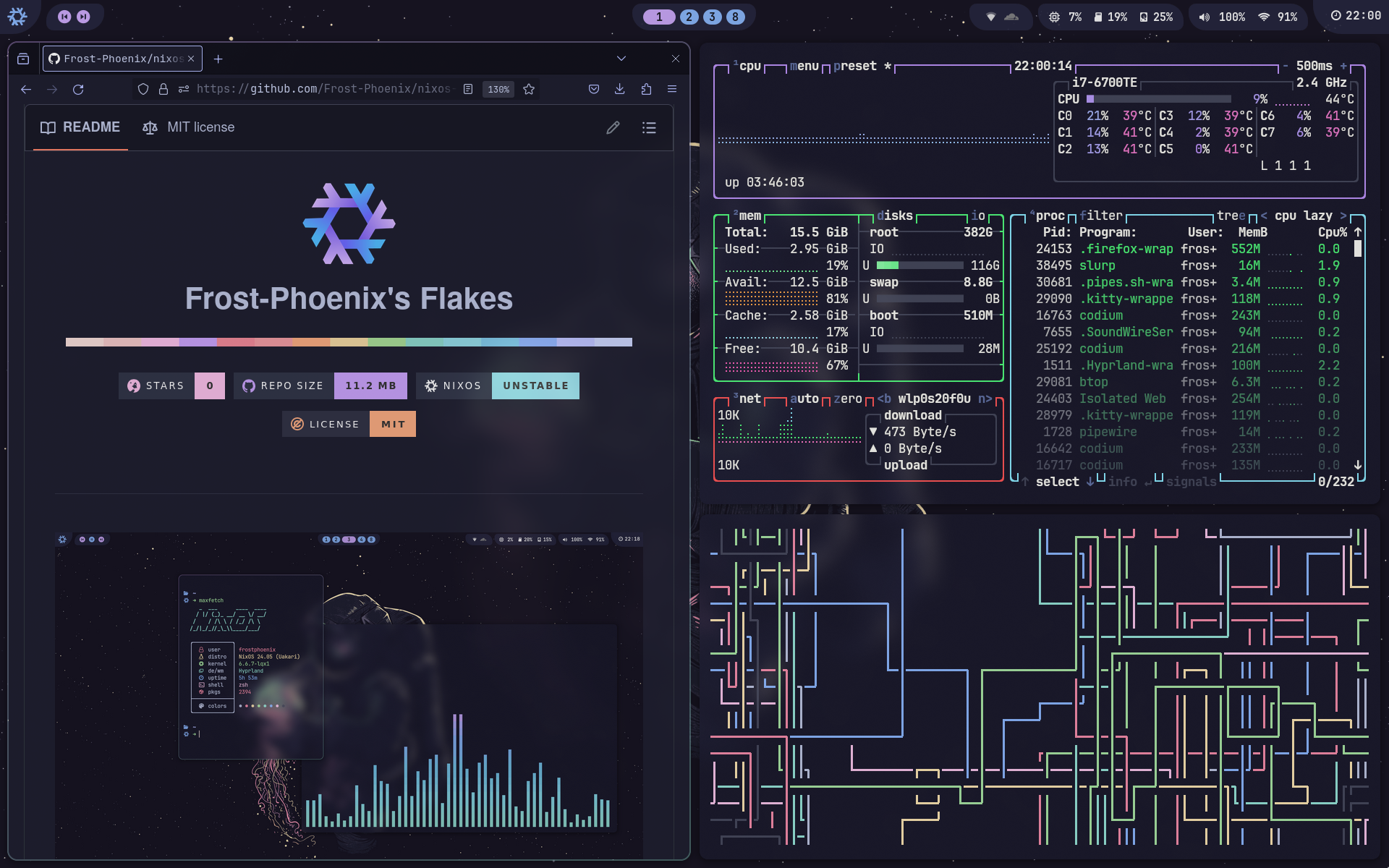Open btop preset selector
Screen dimensions: 1389x868
[854, 66]
